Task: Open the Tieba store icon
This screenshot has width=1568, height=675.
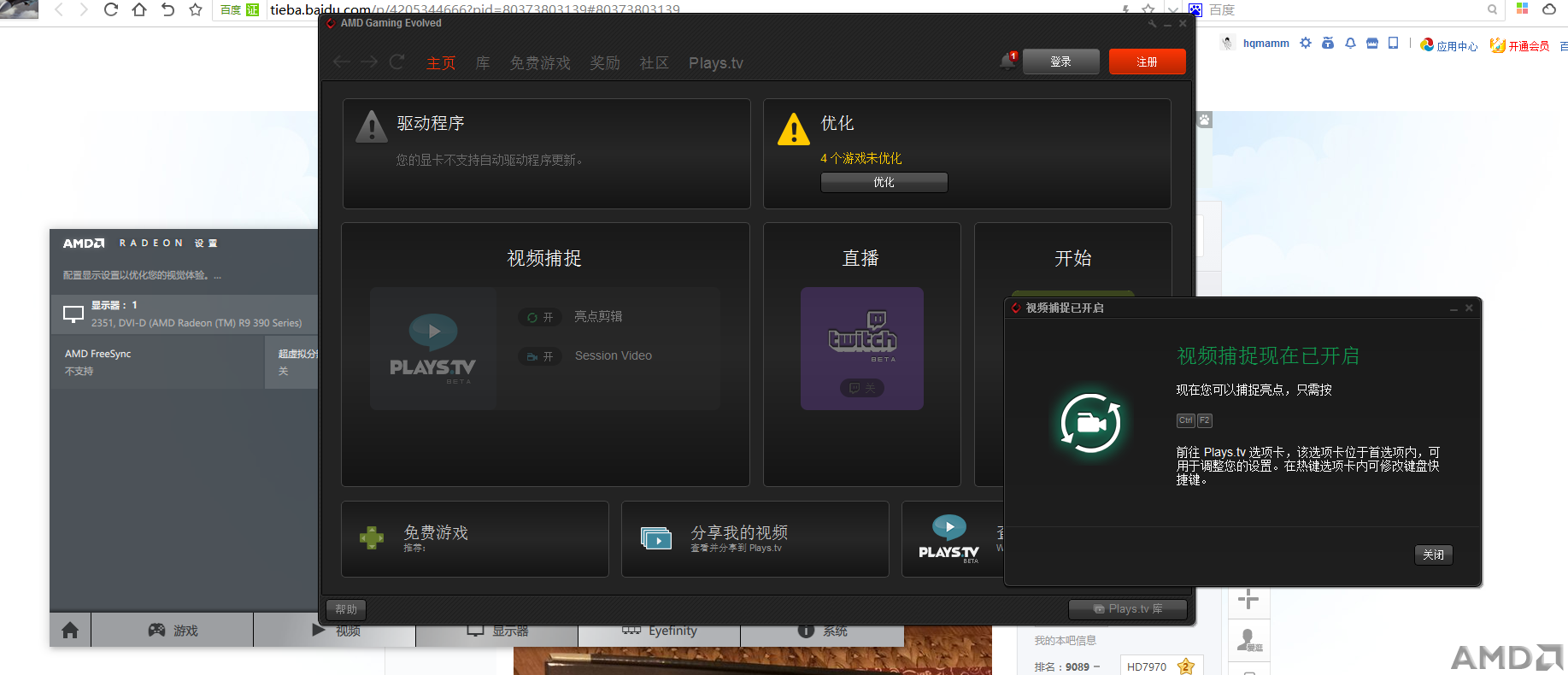Action: point(1372,43)
